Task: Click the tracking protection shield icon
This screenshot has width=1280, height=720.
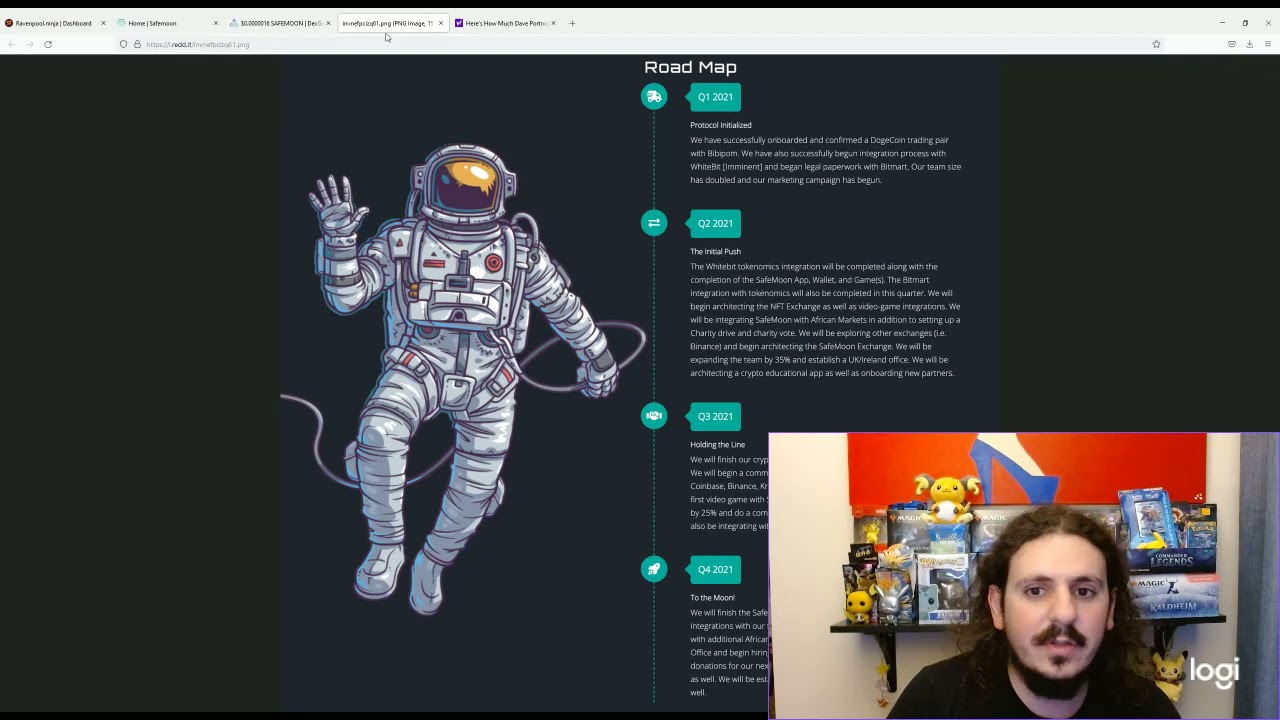Action: click(x=124, y=44)
